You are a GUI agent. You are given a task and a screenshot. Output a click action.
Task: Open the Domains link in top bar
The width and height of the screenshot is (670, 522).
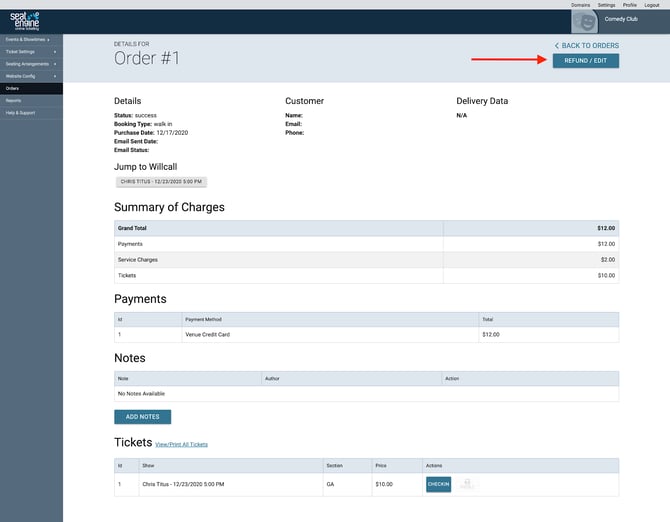point(581,5)
